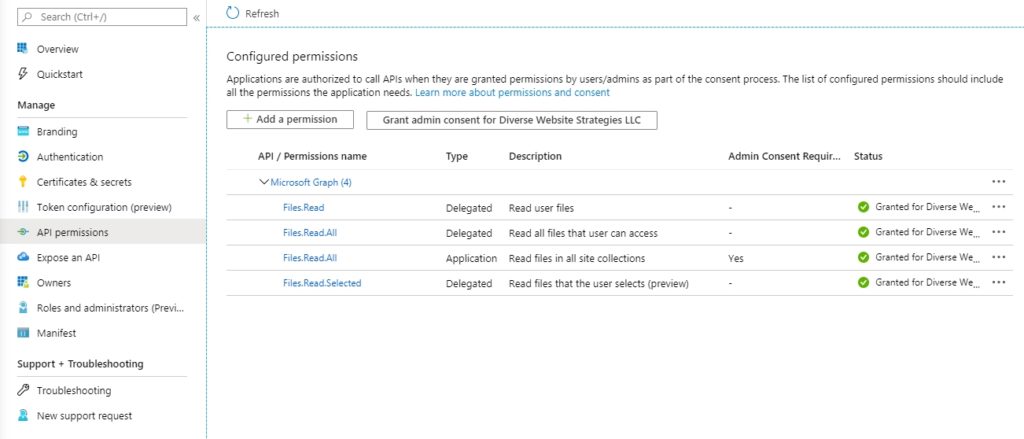1024x439 pixels.
Task: Click the Token configuration bars icon
Action: [x=23, y=207]
